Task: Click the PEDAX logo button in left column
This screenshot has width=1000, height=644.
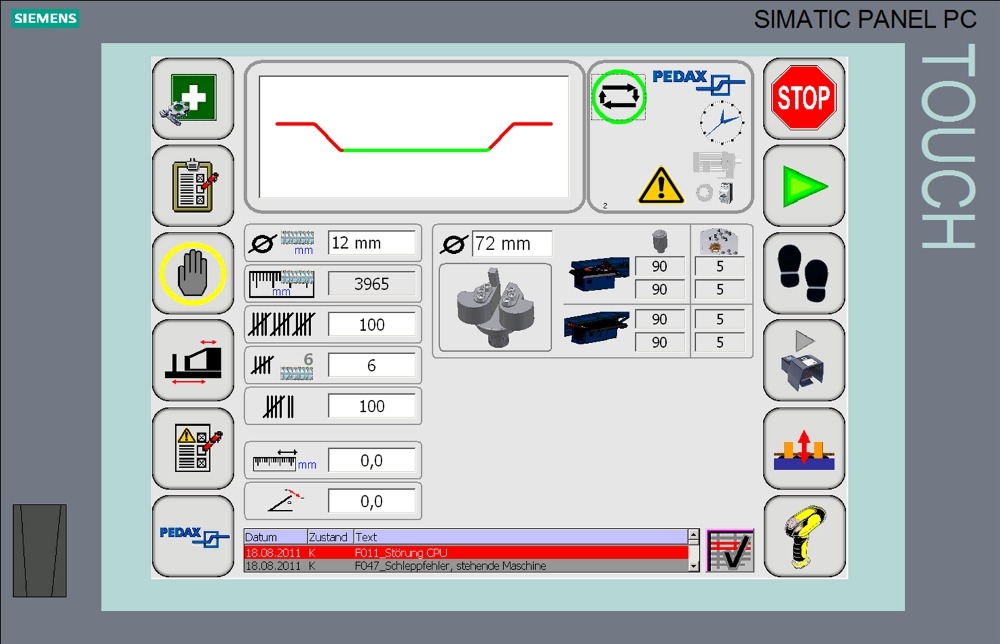Action: [x=193, y=536]
